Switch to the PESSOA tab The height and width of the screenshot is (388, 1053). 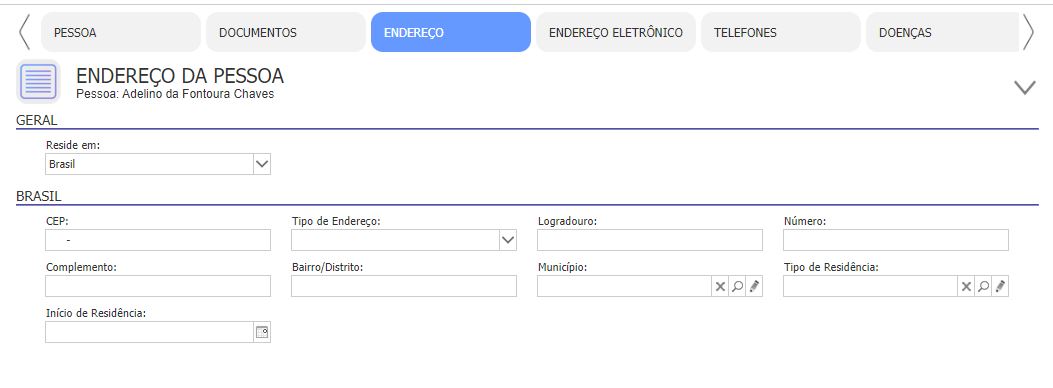[x=121, y=32]
